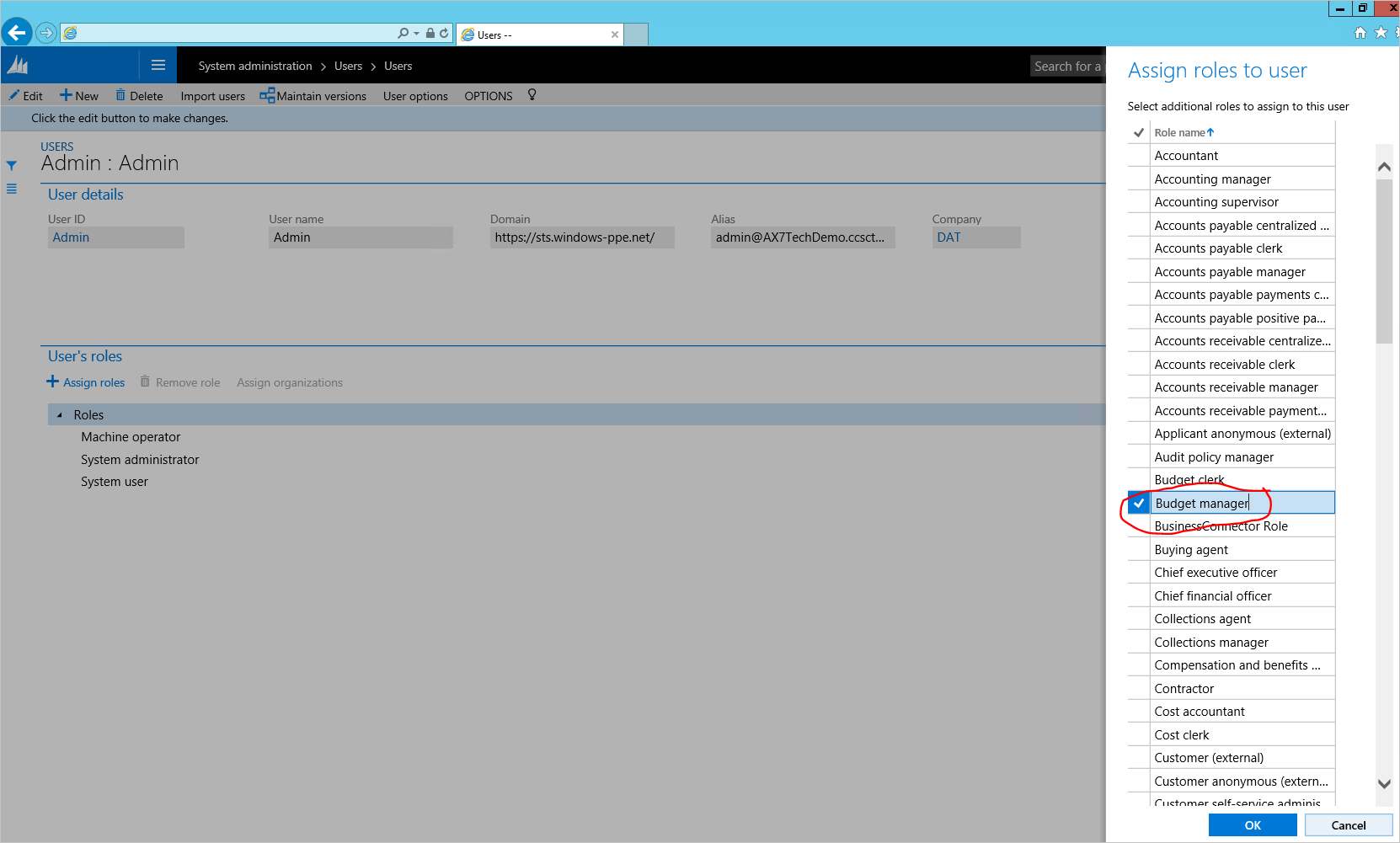Sort by Role name column header
This screenshot has width=1400, height=843.
point(1184,132)
